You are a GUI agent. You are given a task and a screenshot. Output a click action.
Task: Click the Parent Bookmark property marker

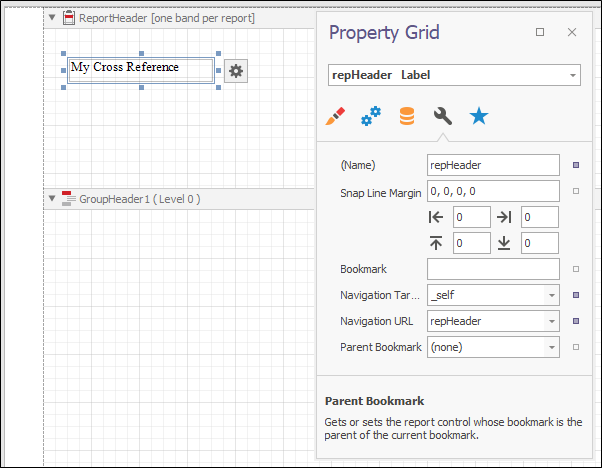pyautogui.click(x=576, y=347)
